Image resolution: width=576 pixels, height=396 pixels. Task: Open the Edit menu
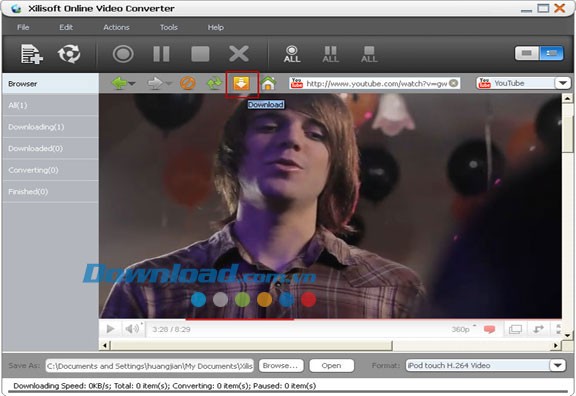(x=66, y=27)
